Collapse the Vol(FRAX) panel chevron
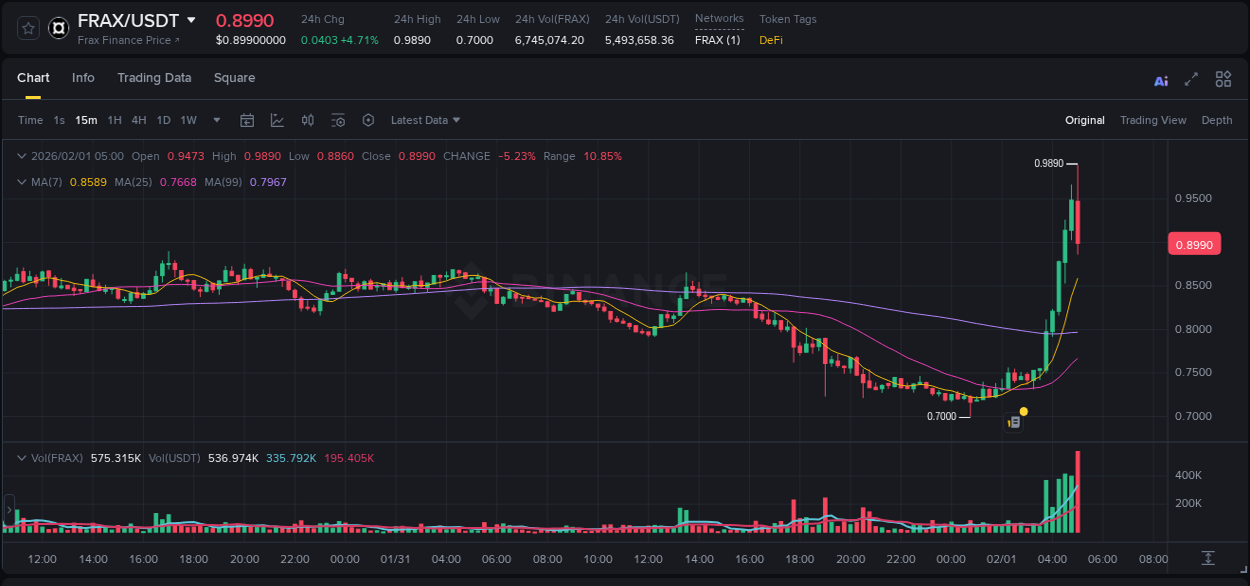The width and height of the screenshot is (1250, 586). [20, 457]
